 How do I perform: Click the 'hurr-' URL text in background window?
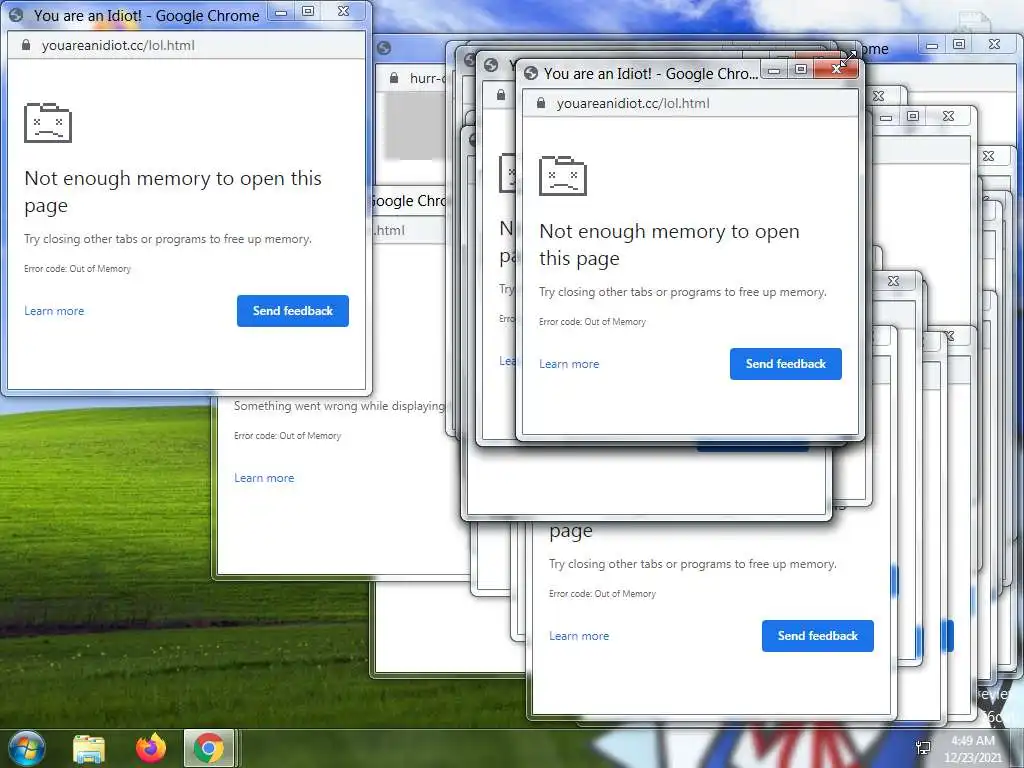[428, 78]
